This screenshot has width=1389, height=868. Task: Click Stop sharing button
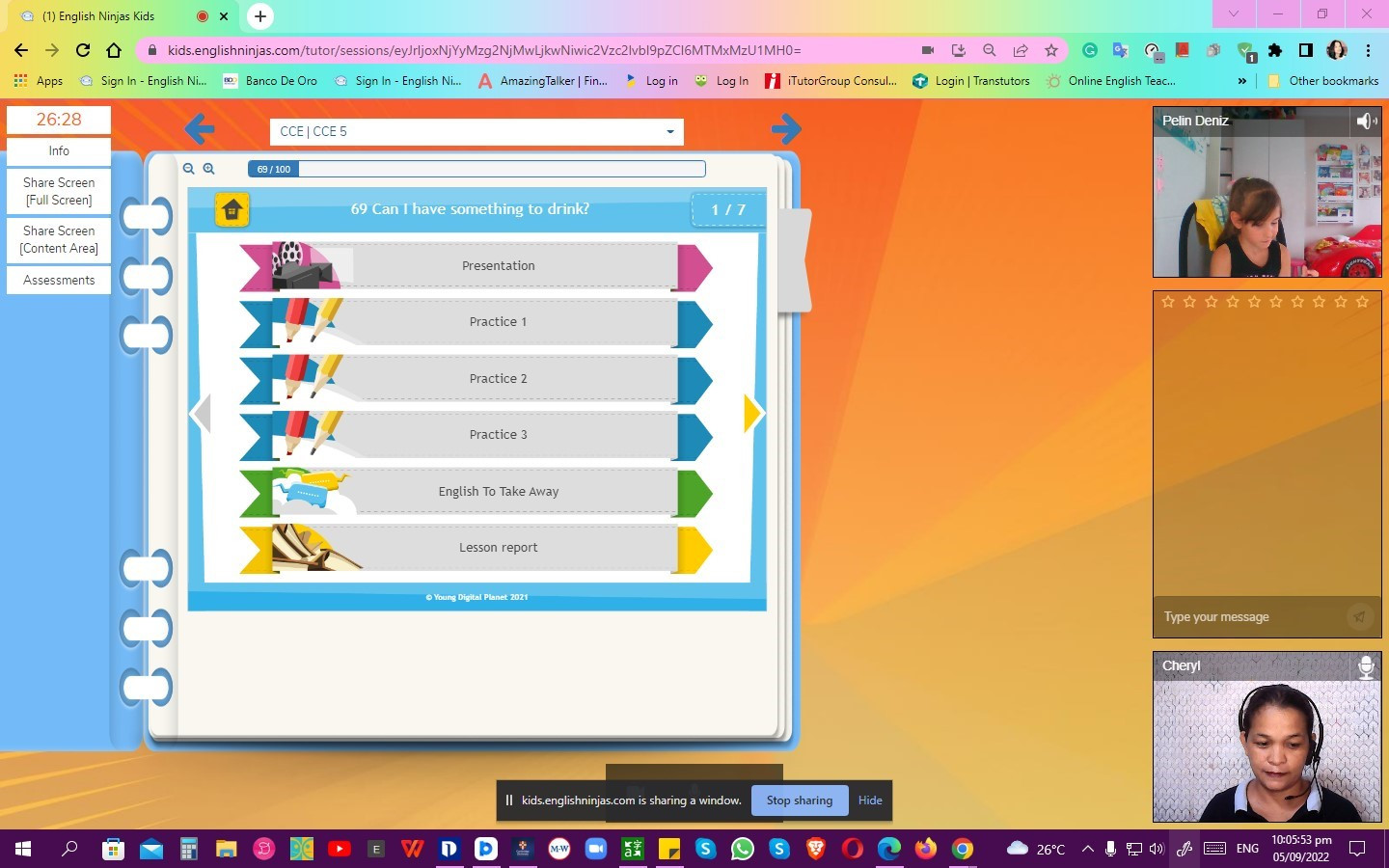tap(799, 800)
